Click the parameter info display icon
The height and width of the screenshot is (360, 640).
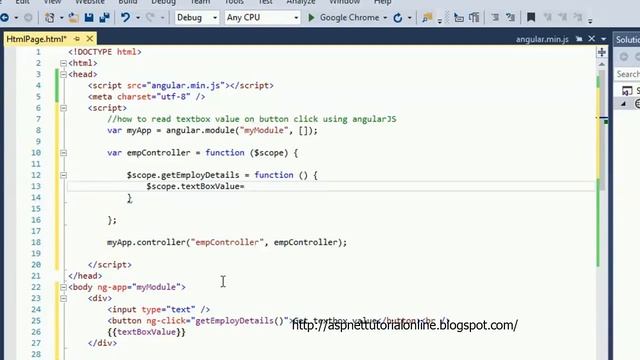pos(474,18)
